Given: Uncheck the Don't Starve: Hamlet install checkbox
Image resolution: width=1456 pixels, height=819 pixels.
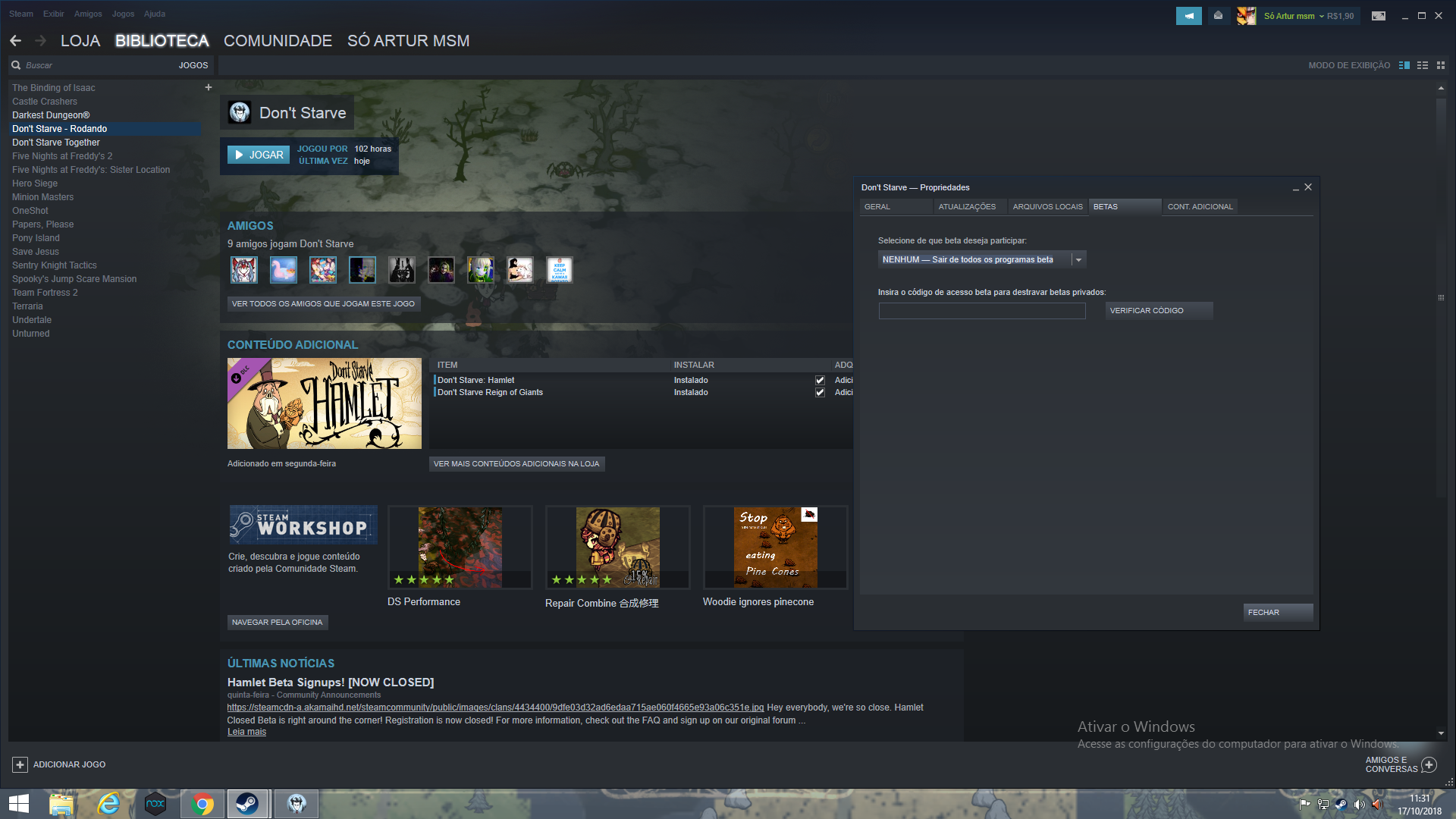Looking at the screenshot, I should [x=820, y=381].
